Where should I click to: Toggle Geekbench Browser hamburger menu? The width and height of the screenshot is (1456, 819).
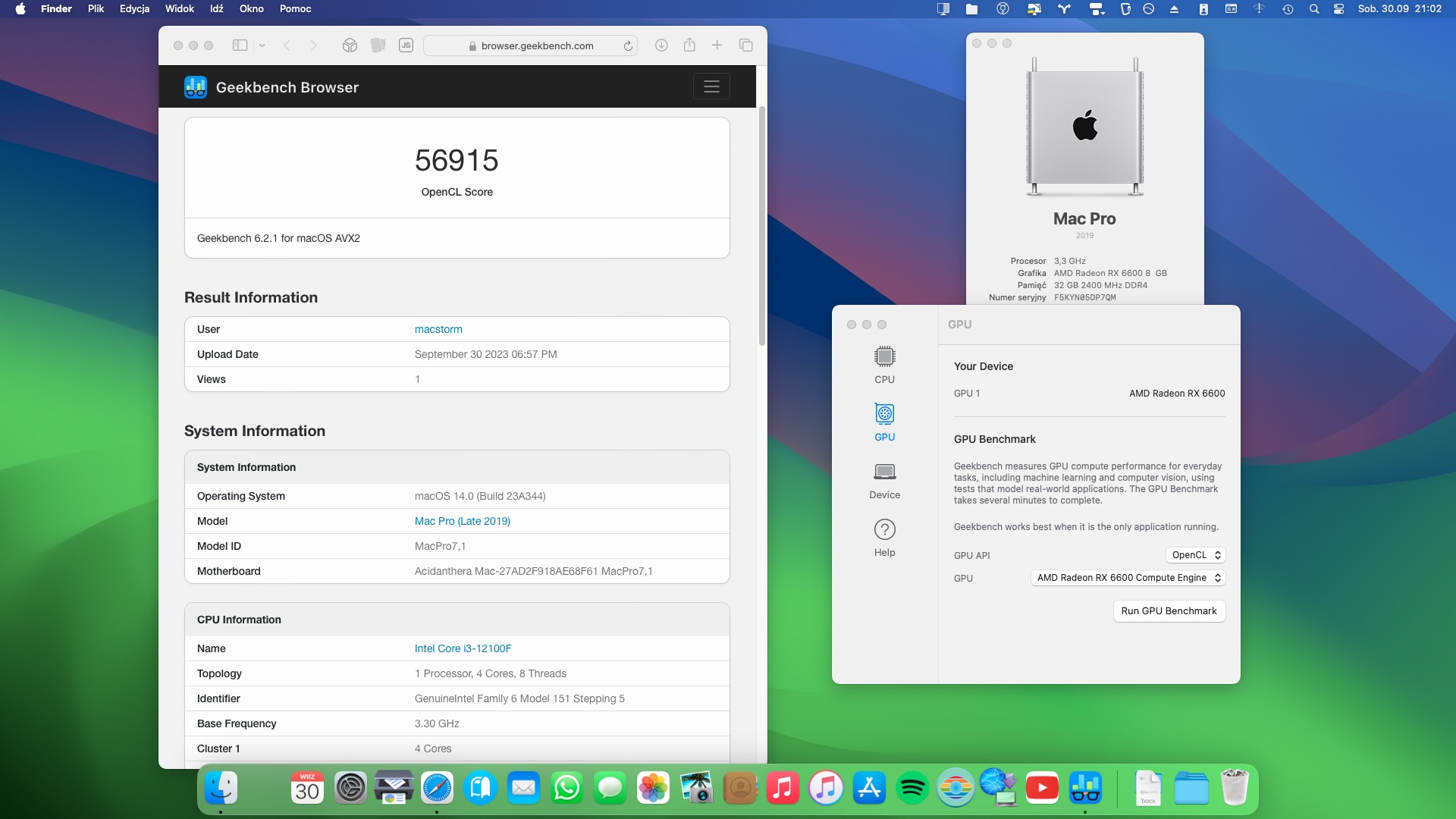711,86
